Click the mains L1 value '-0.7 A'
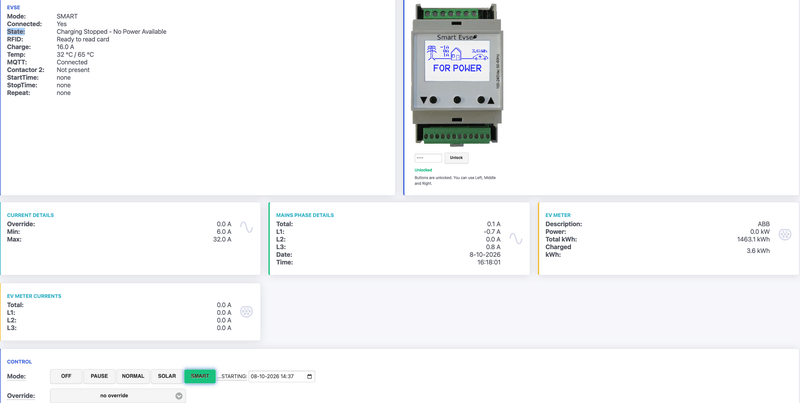Image resolution: width=800 pixels, height=403 pixels. [x=492, y=232]
